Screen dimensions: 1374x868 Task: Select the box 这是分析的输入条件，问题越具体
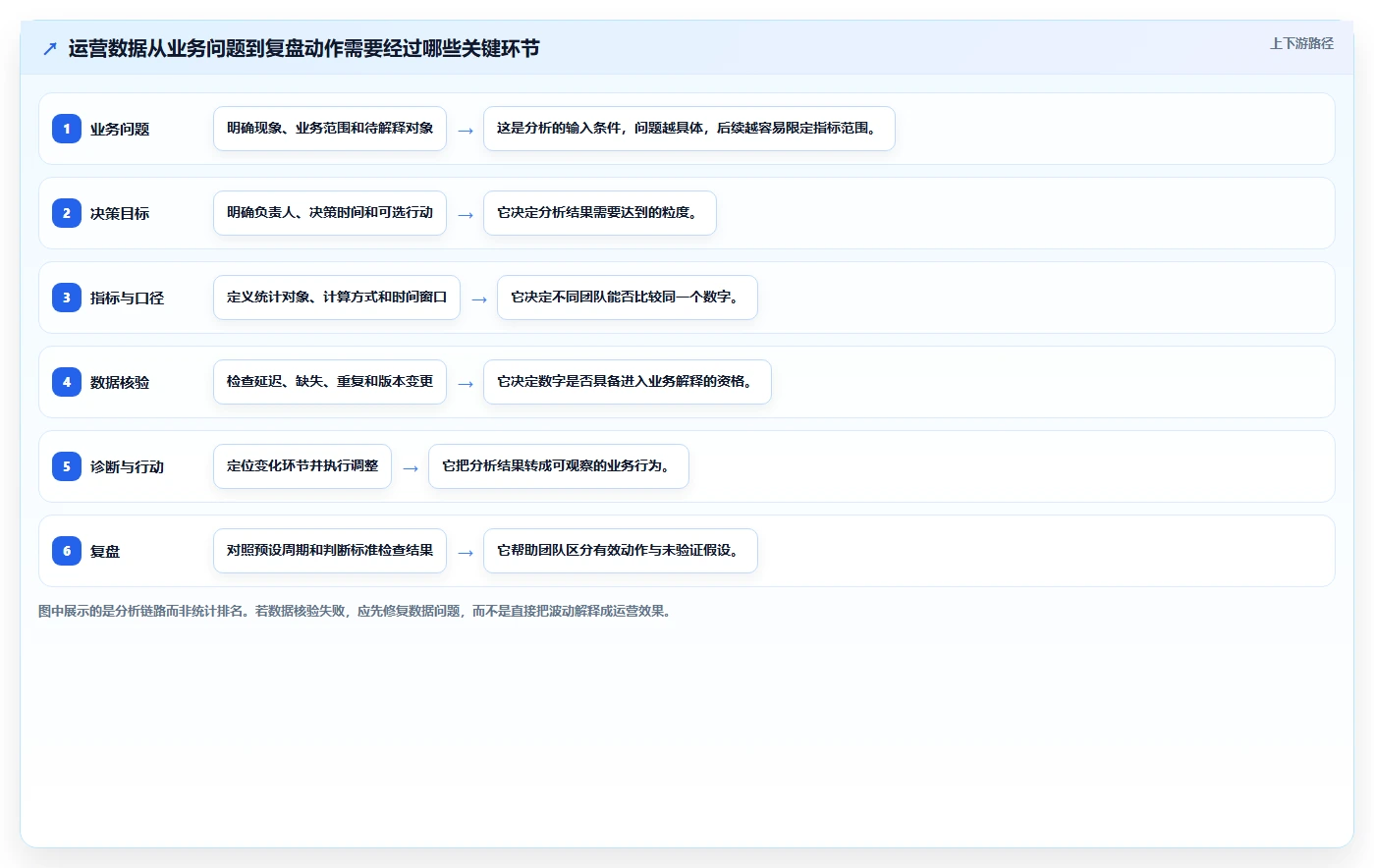(x=689, y=129)
